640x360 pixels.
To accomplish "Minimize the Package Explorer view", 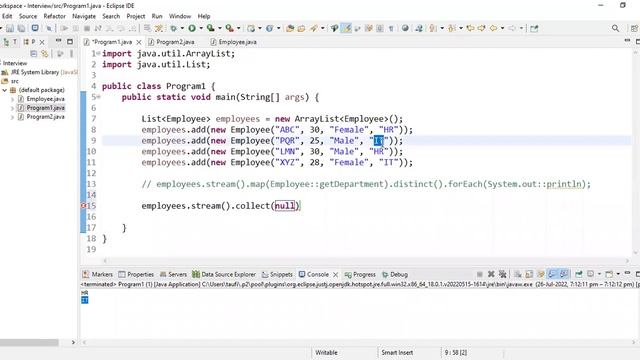I will point(58,41).
